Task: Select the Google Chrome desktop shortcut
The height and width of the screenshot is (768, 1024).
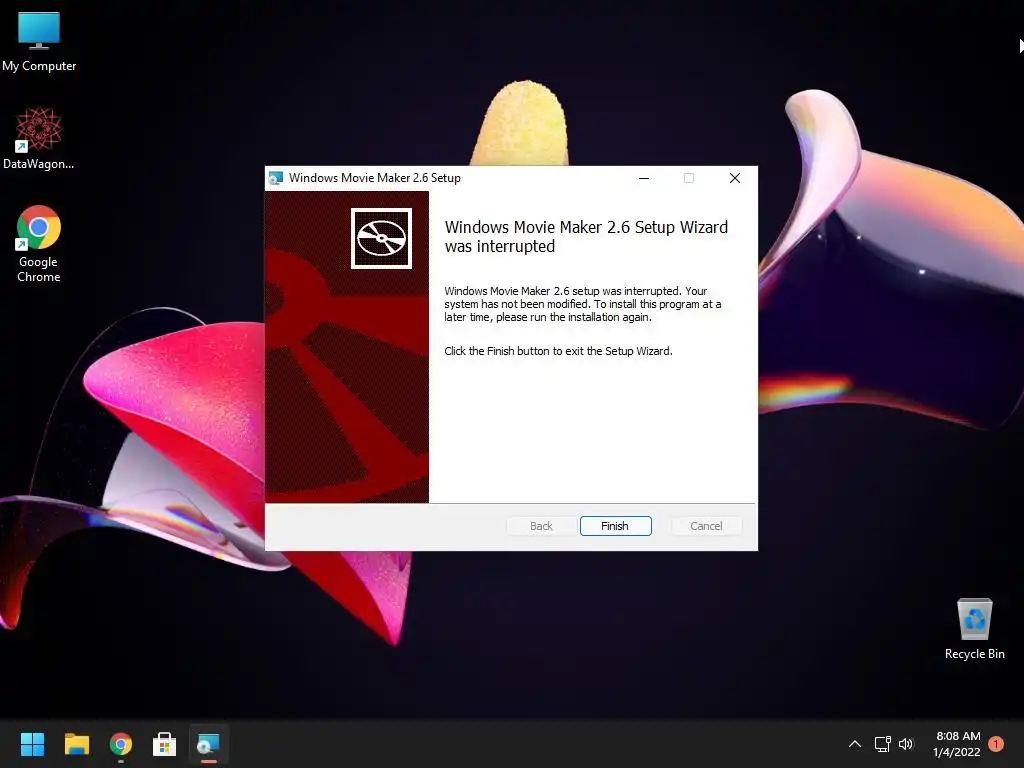Action: pos(39,244)
